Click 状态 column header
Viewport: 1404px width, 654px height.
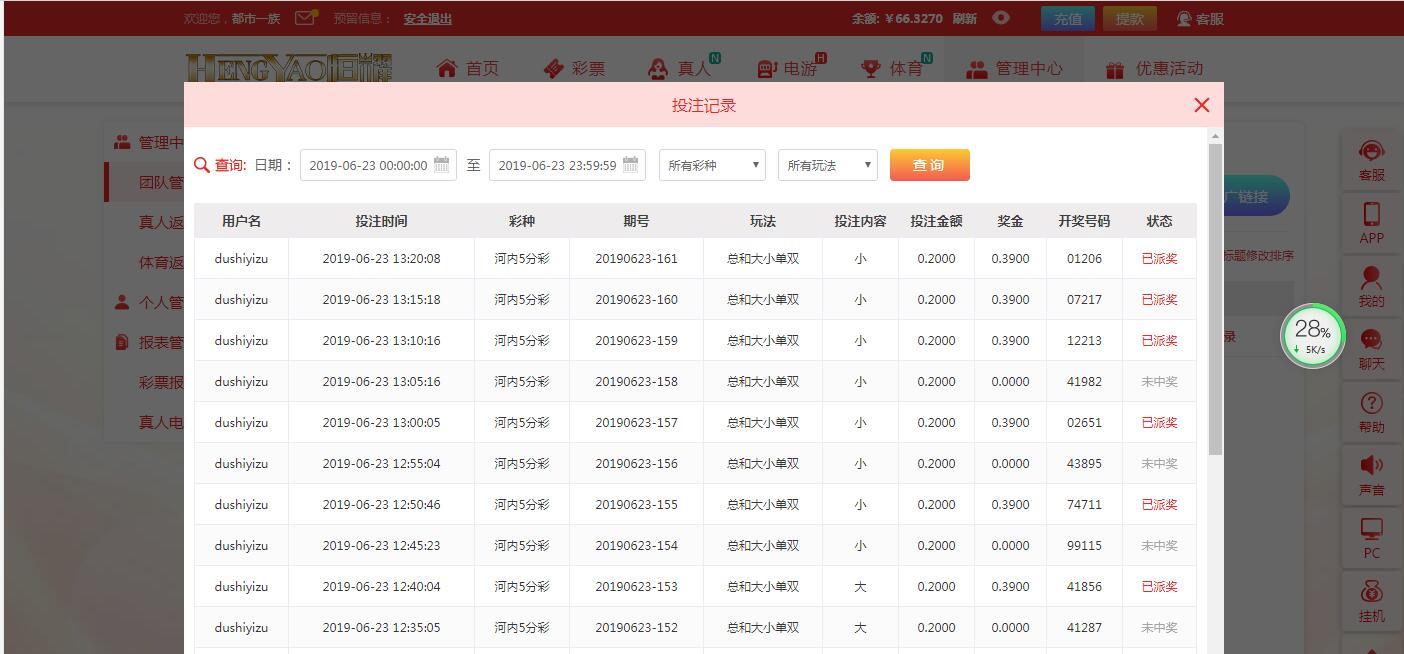1159,221
